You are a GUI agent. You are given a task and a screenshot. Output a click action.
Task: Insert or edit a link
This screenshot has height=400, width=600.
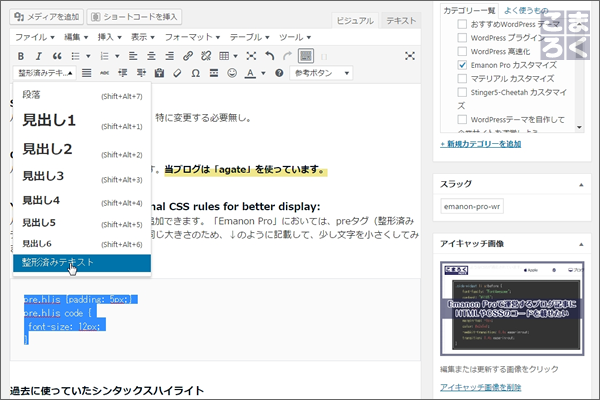[x=188, y=56]
